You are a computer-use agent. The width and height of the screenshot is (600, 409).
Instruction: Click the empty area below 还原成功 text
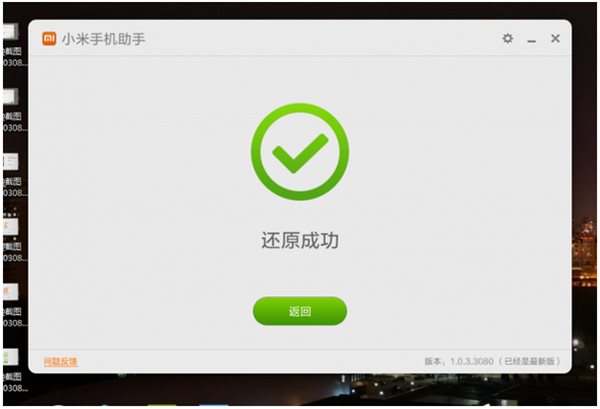coord(300,274)
